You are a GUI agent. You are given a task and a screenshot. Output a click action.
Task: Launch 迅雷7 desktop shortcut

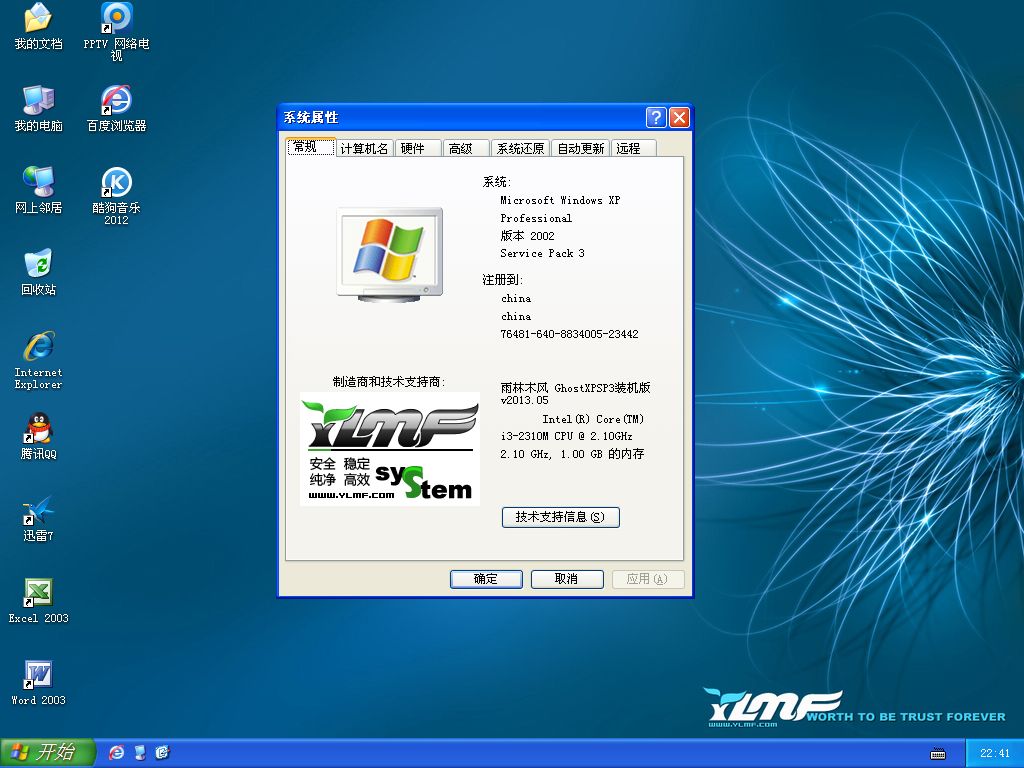click(38, 519)
